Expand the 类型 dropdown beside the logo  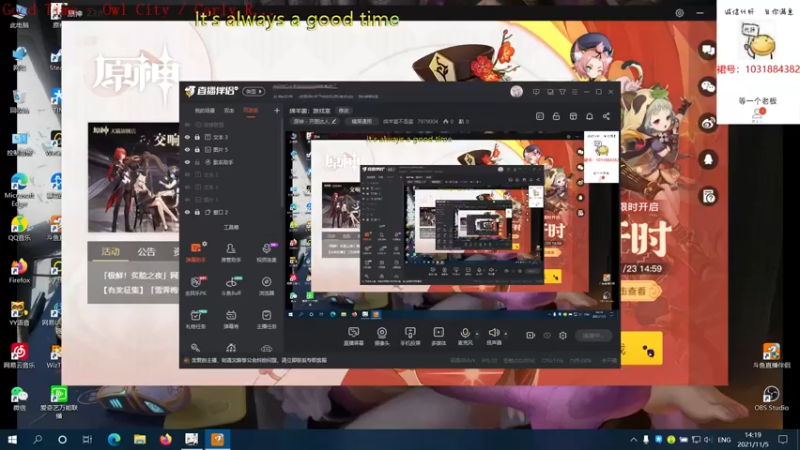click(254, 91)
